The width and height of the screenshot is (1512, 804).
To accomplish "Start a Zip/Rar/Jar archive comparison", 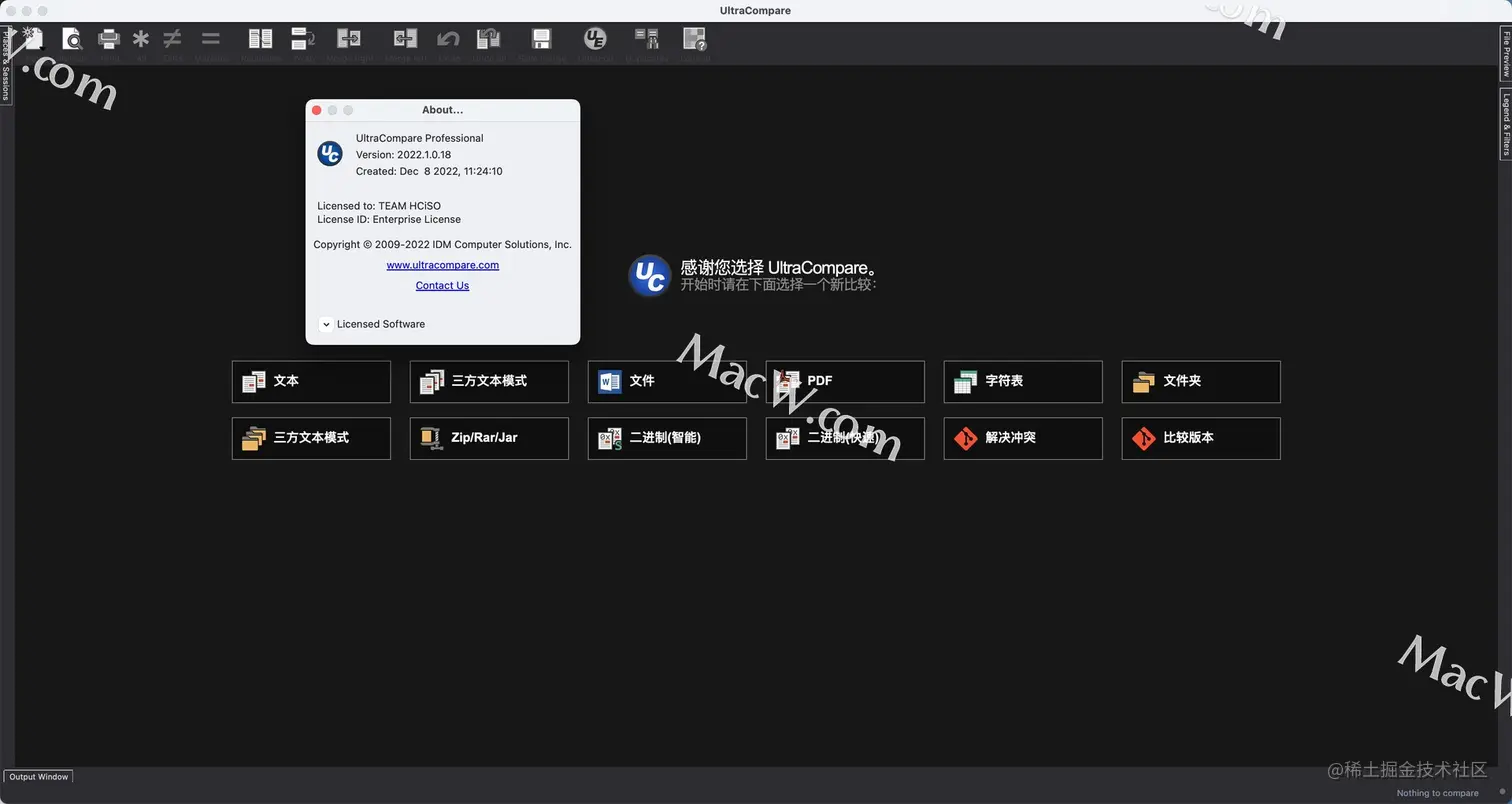I will point(489,438).
